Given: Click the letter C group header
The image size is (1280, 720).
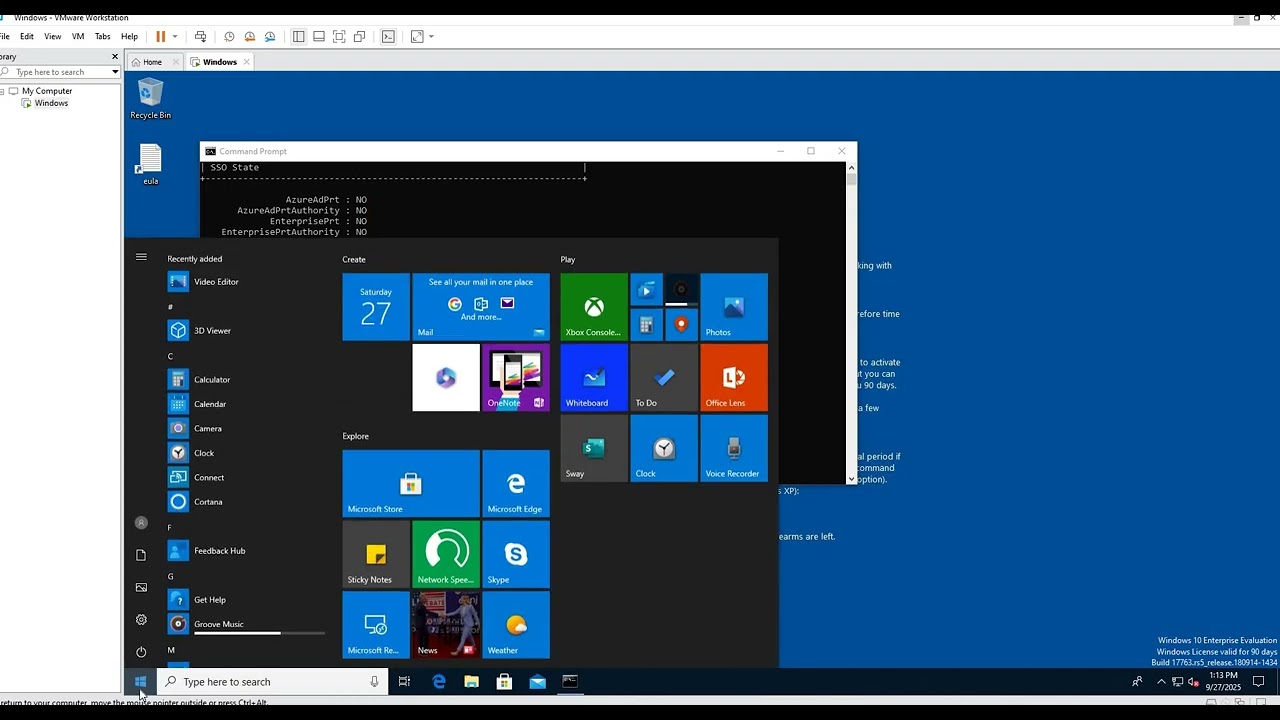Looking at the screenshot, I should (170, 356).
